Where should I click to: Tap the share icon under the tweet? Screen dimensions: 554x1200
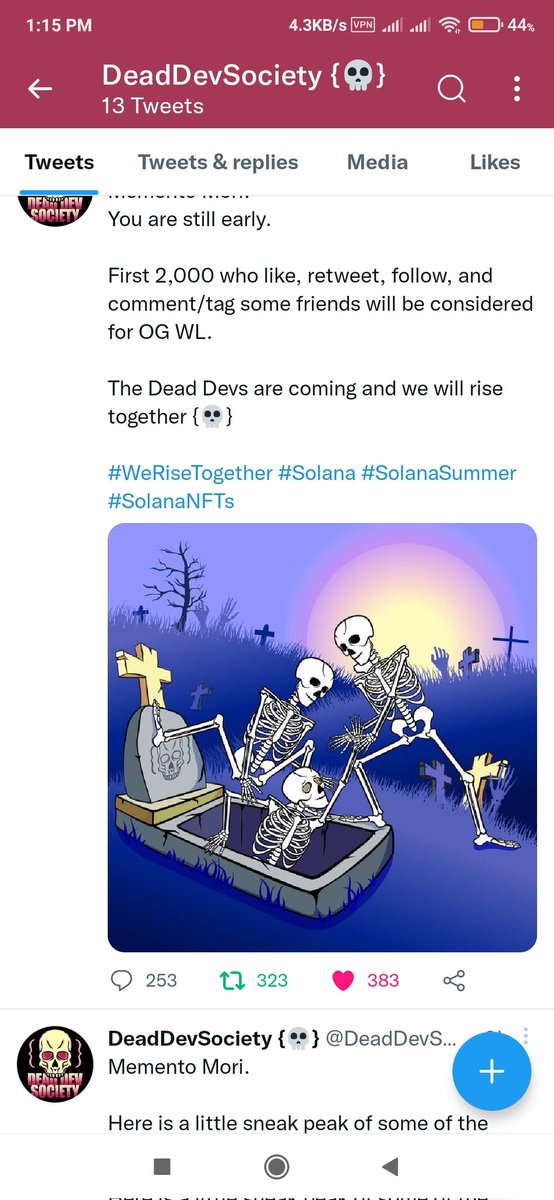(454, 980)
